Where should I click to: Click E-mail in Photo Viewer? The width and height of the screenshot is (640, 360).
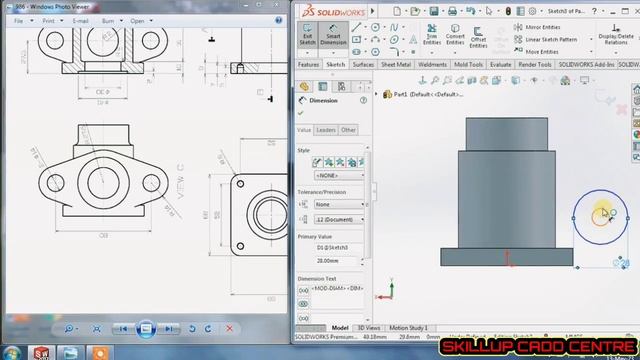point(80,21)
